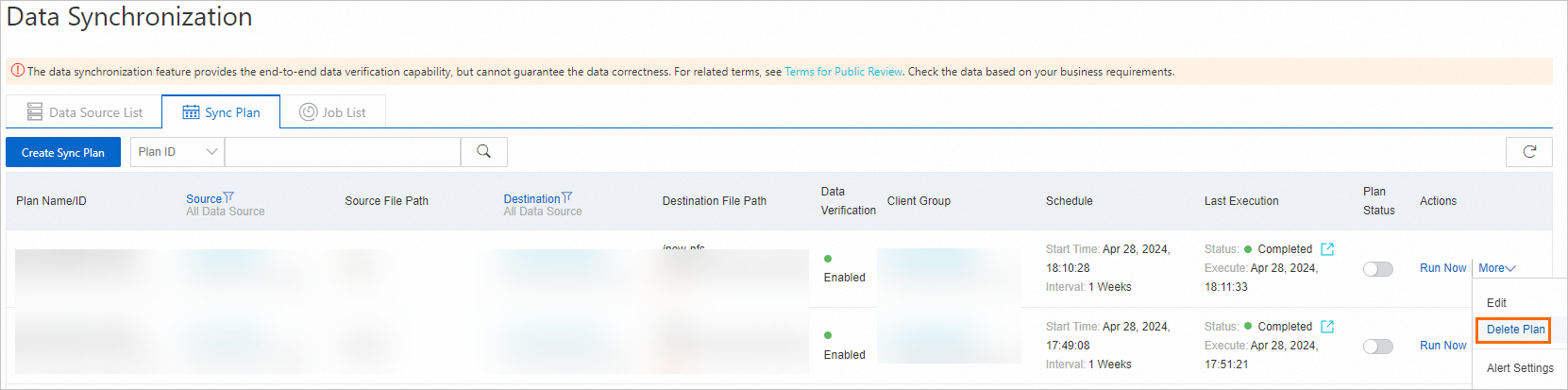Expand the More actions menu

[x=1497, y=268]
